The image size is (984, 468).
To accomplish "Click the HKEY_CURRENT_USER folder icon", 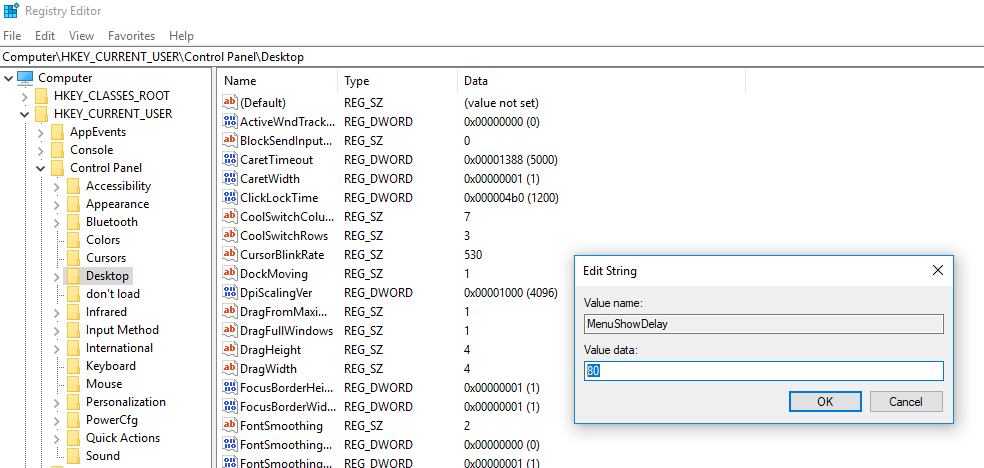I will tap(41, 114).
